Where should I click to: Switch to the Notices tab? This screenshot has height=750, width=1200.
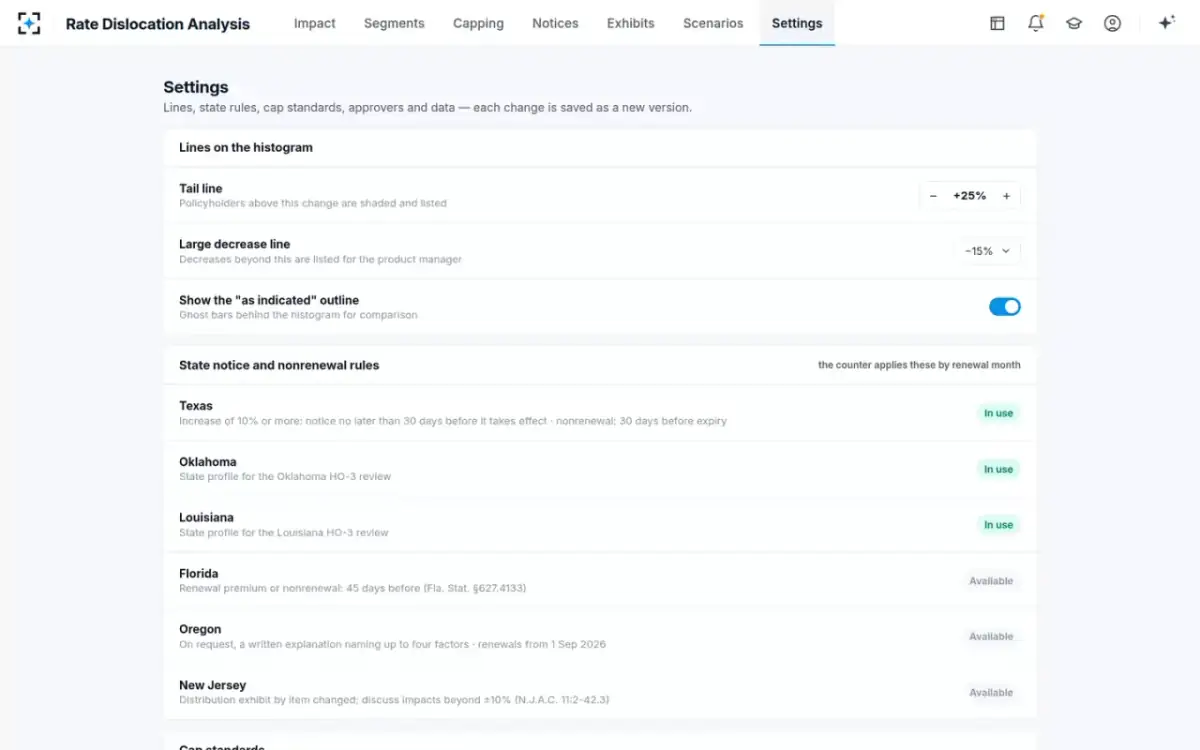(555, 23)
